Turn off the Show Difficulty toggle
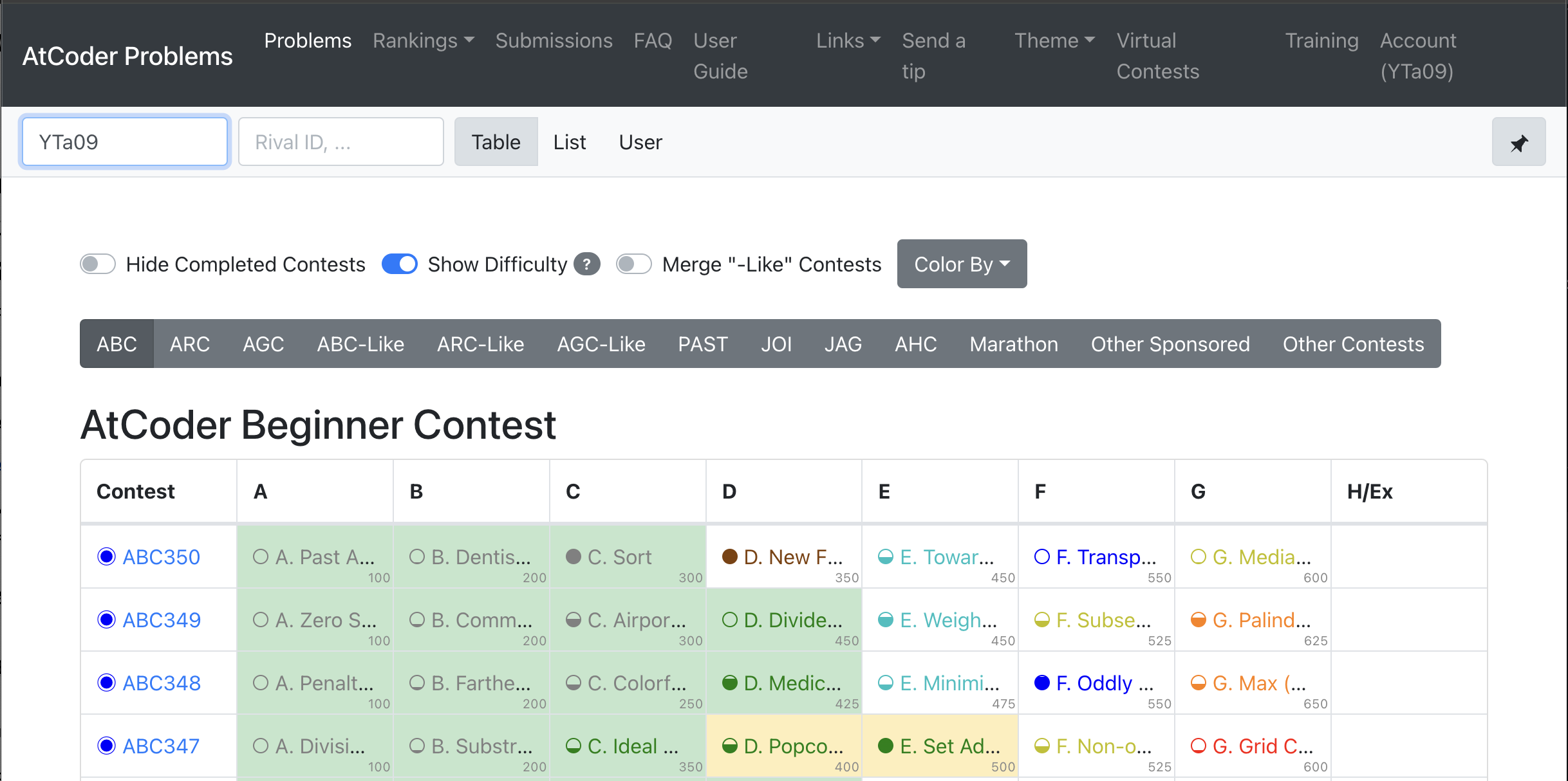Viewport: 1568px width, 781px height. pyautogui.click(x=400, y=264)
